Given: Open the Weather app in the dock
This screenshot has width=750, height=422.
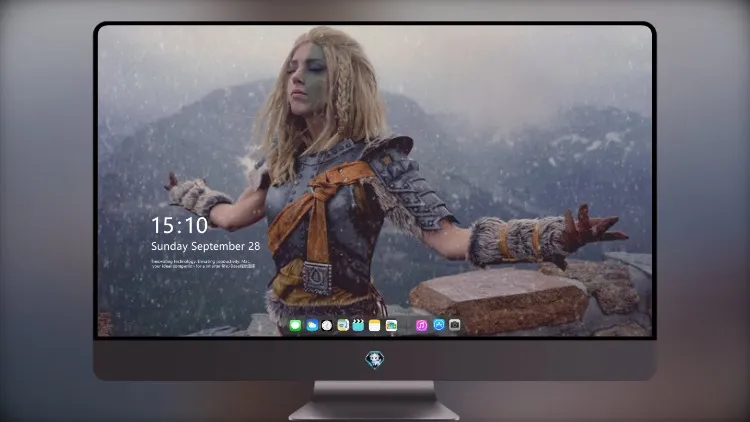Looking at the screenshot, I should point(312,325).
